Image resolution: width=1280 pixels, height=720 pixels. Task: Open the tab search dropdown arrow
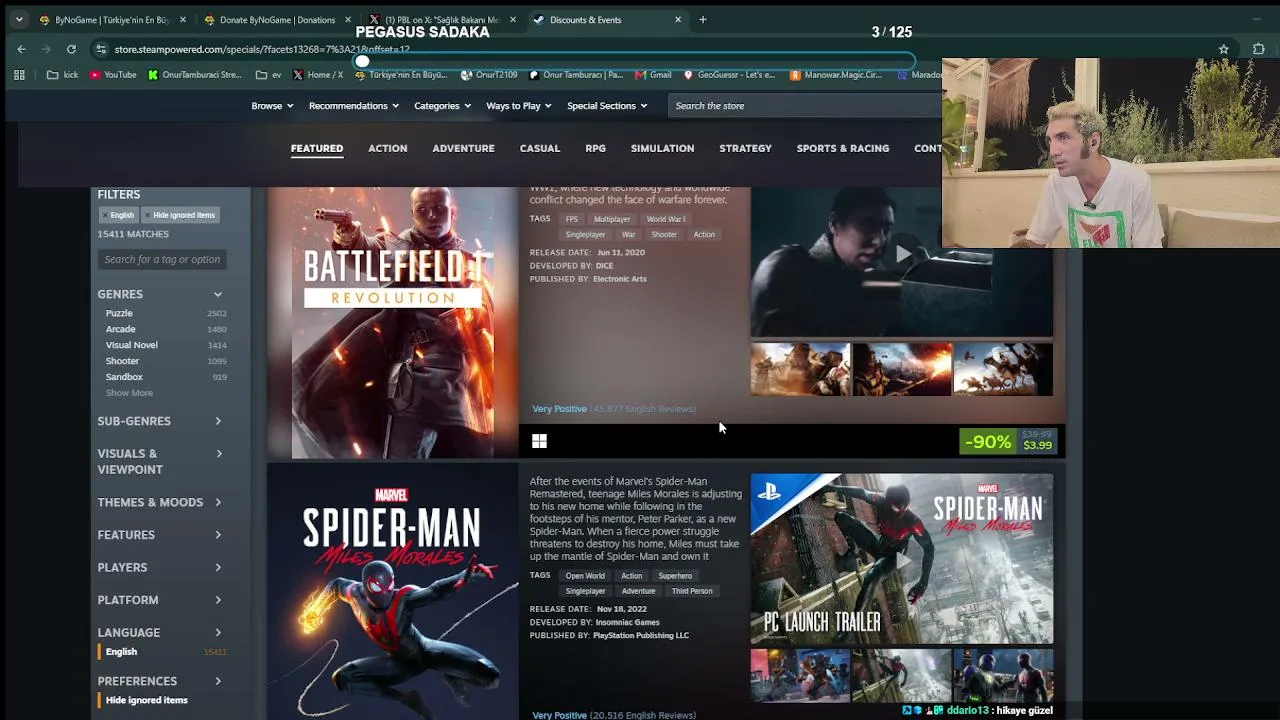(19, 20)
